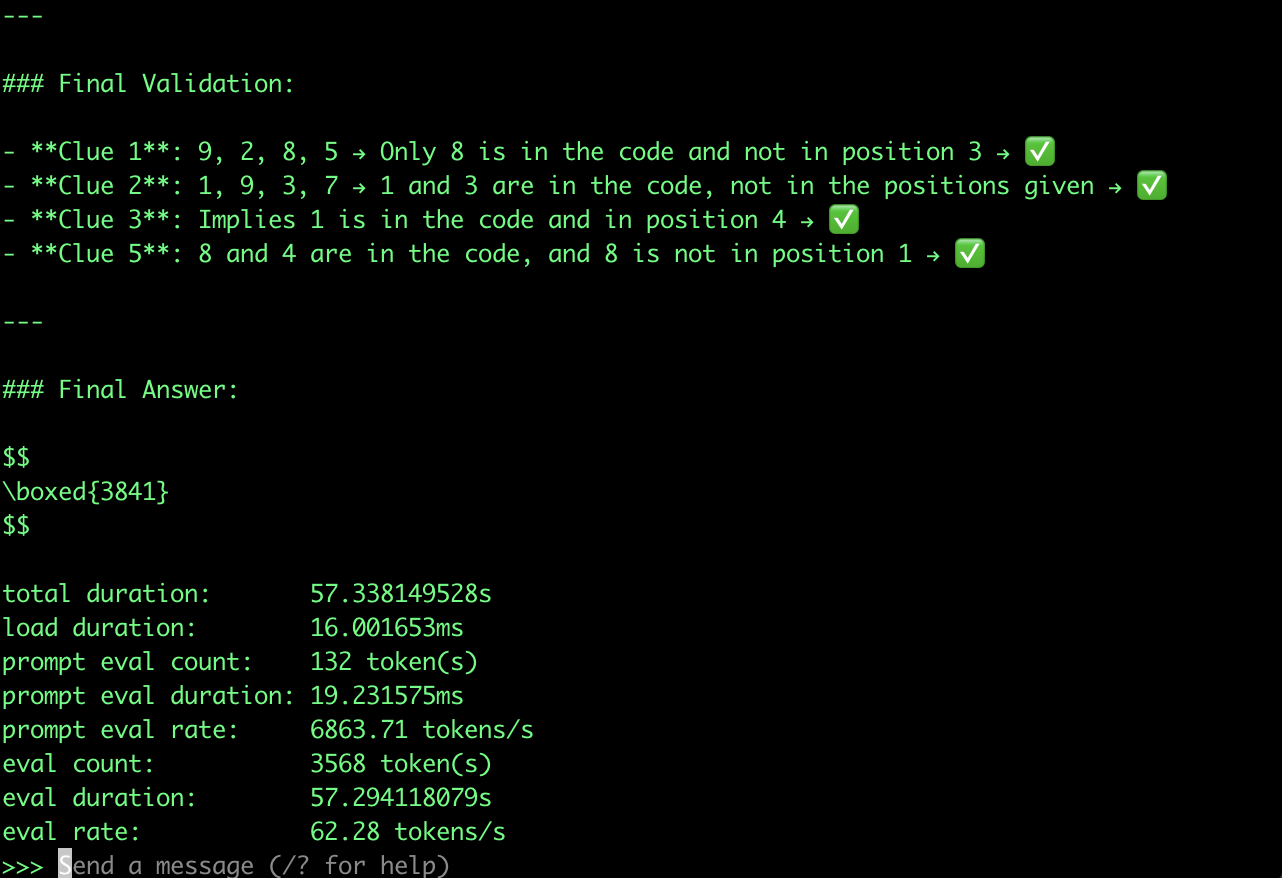Viewport: 1282px width, 878px height.
Task: Click the eval rate value "62.28 tokens/s"
Action: point(407,832)
